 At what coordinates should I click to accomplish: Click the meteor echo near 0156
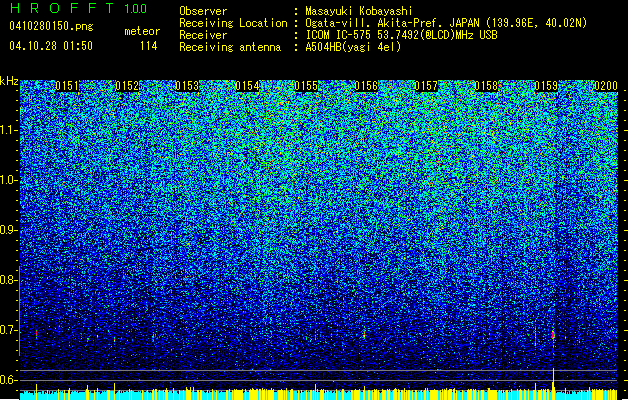[x=364, y=334]
